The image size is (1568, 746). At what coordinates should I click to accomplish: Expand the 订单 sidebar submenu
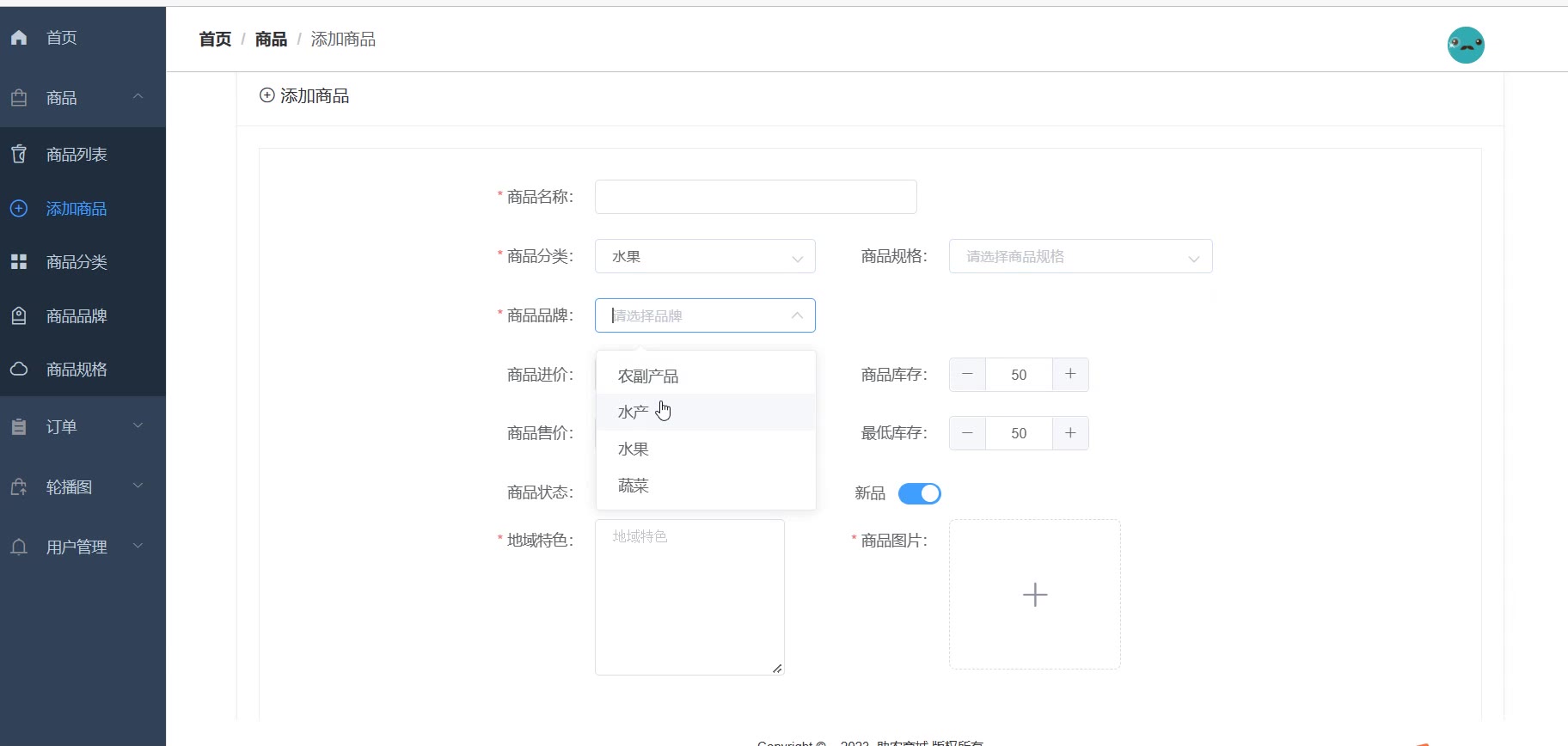[x=138, y=425]
